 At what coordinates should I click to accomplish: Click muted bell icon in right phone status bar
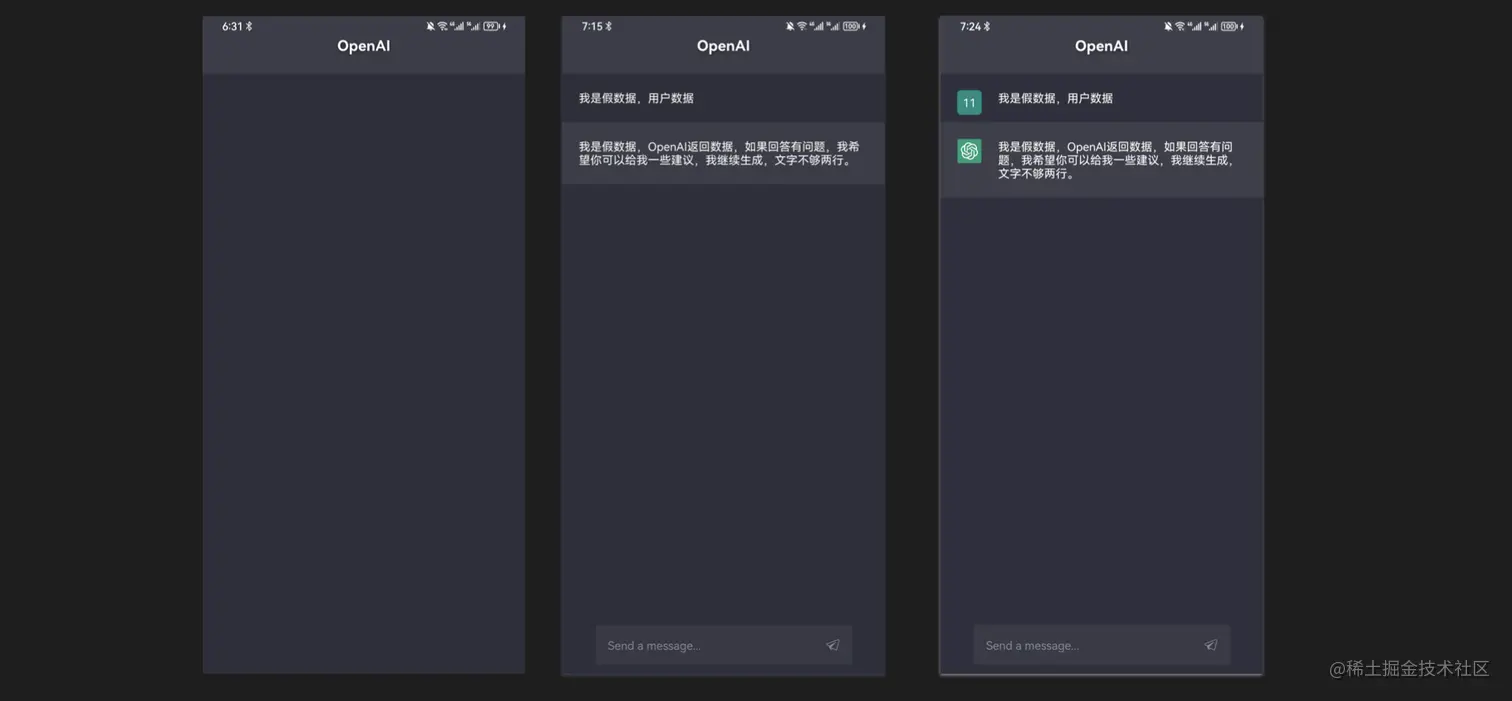(1168, 27)
